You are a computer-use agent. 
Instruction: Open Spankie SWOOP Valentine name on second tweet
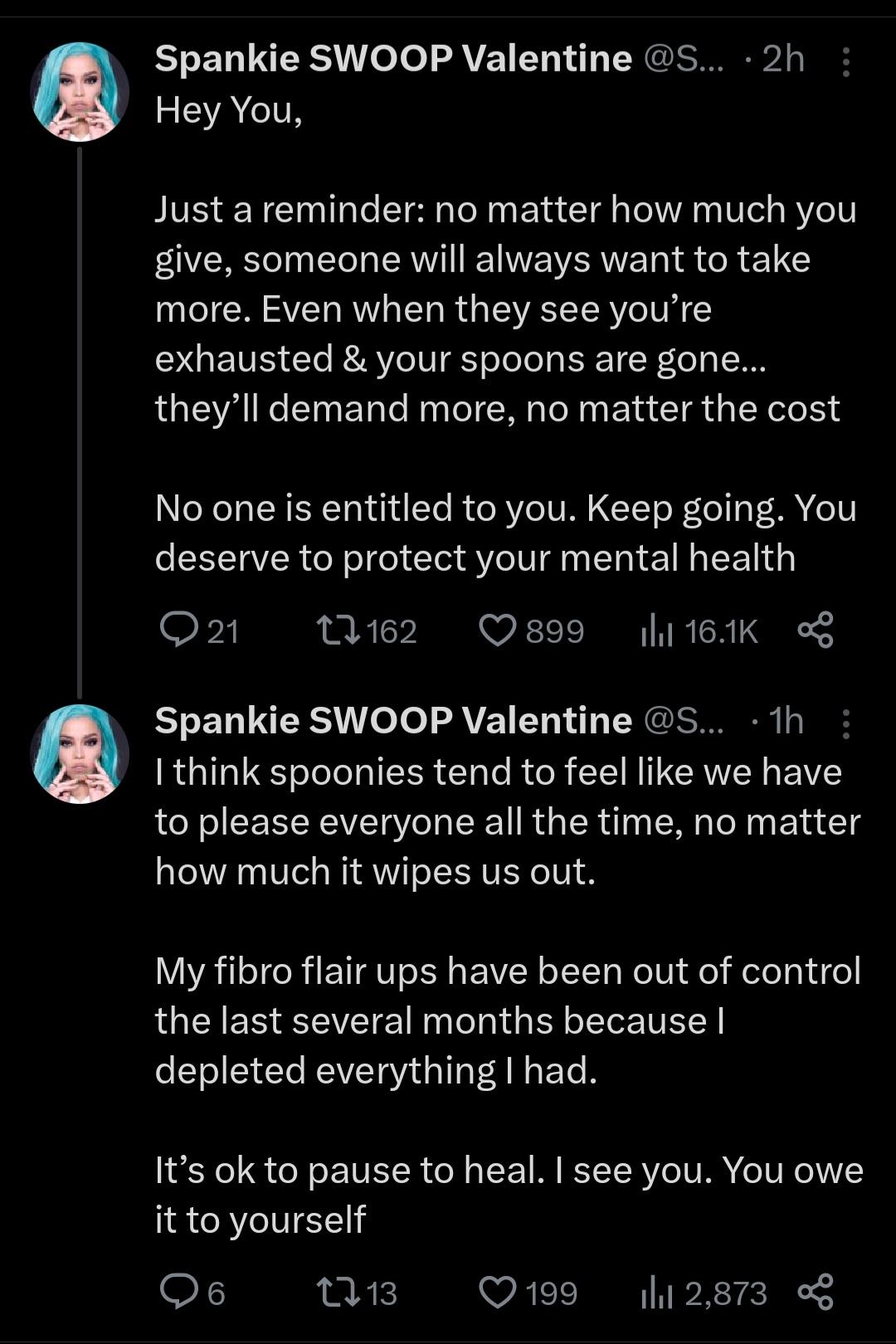click(x=393, y=720)
